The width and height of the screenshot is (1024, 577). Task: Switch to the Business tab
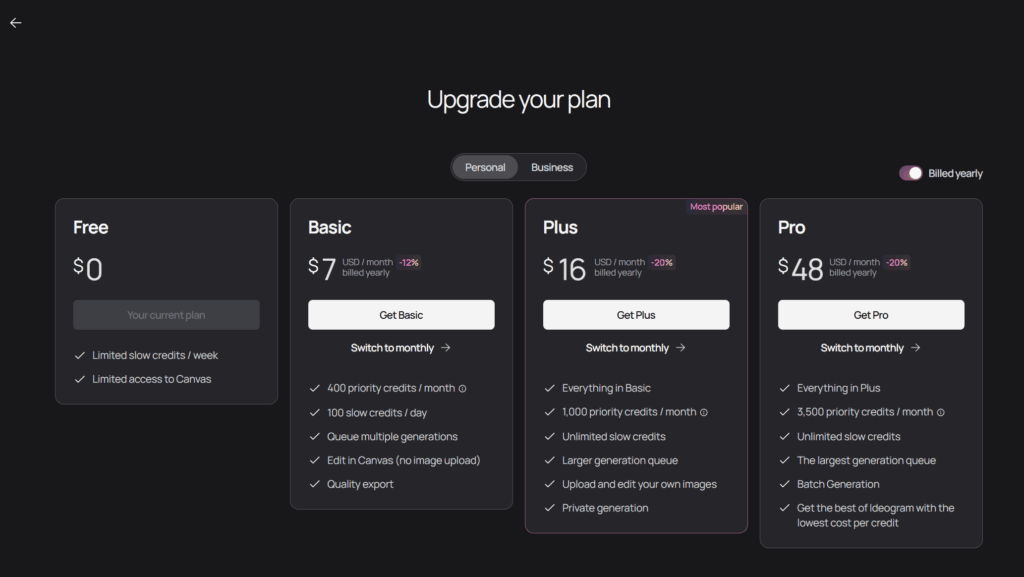click(x=551, y=167)
